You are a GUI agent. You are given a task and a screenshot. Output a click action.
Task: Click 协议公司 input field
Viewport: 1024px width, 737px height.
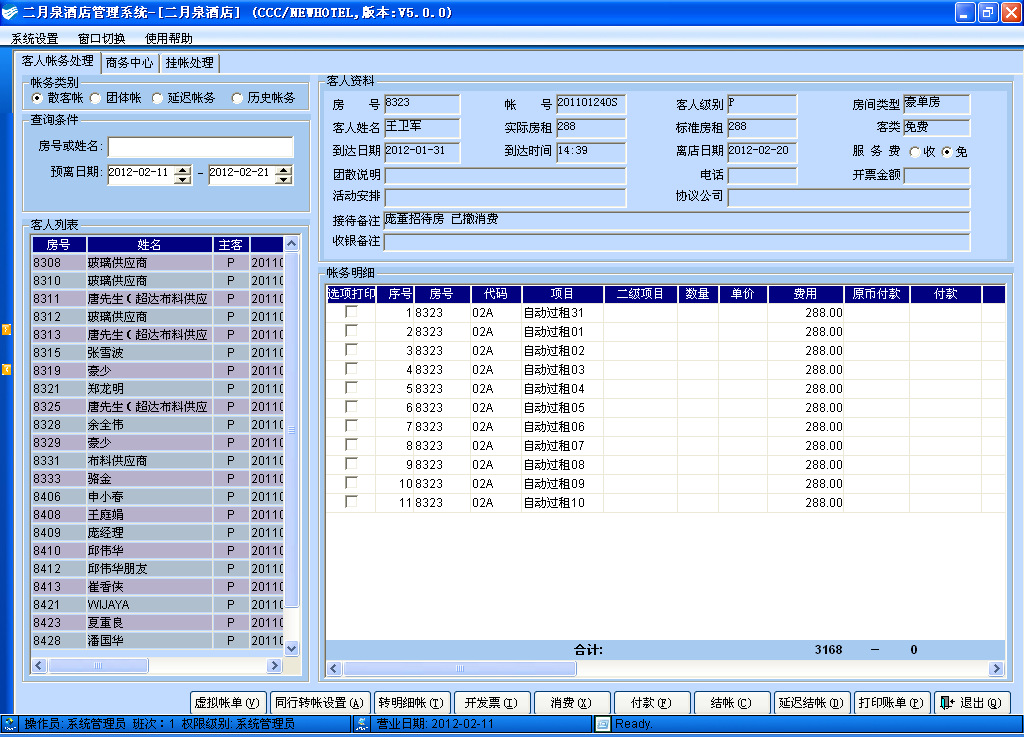point(848,197)
